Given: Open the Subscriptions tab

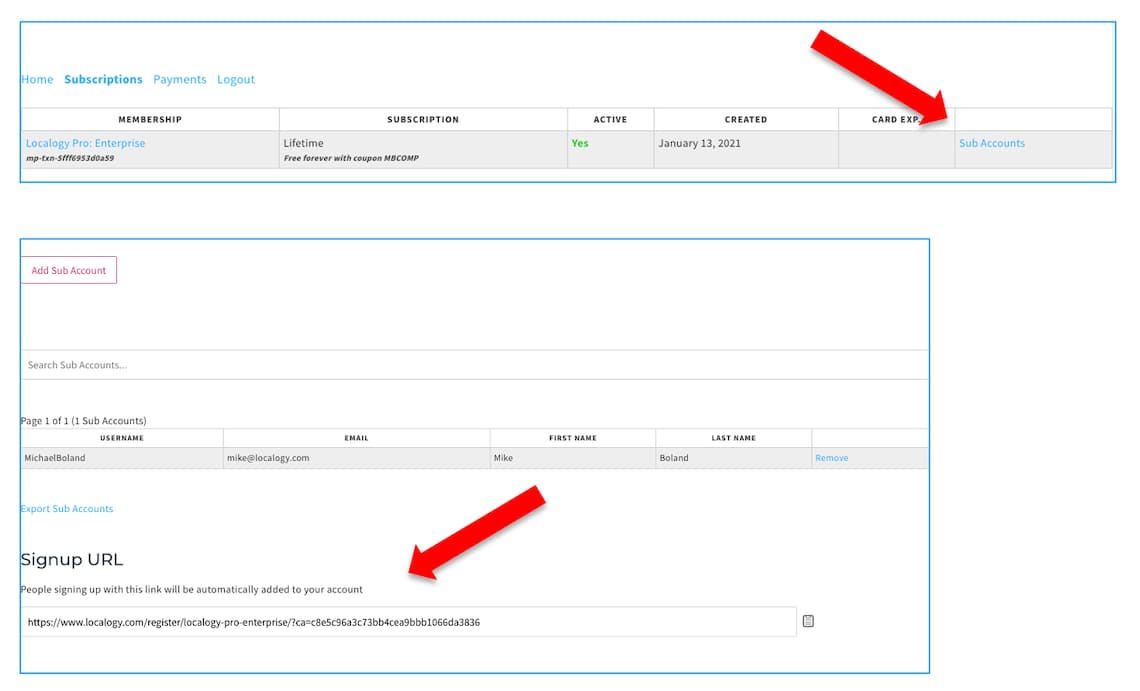Looking at the screenshot, I should click(103, 80).
